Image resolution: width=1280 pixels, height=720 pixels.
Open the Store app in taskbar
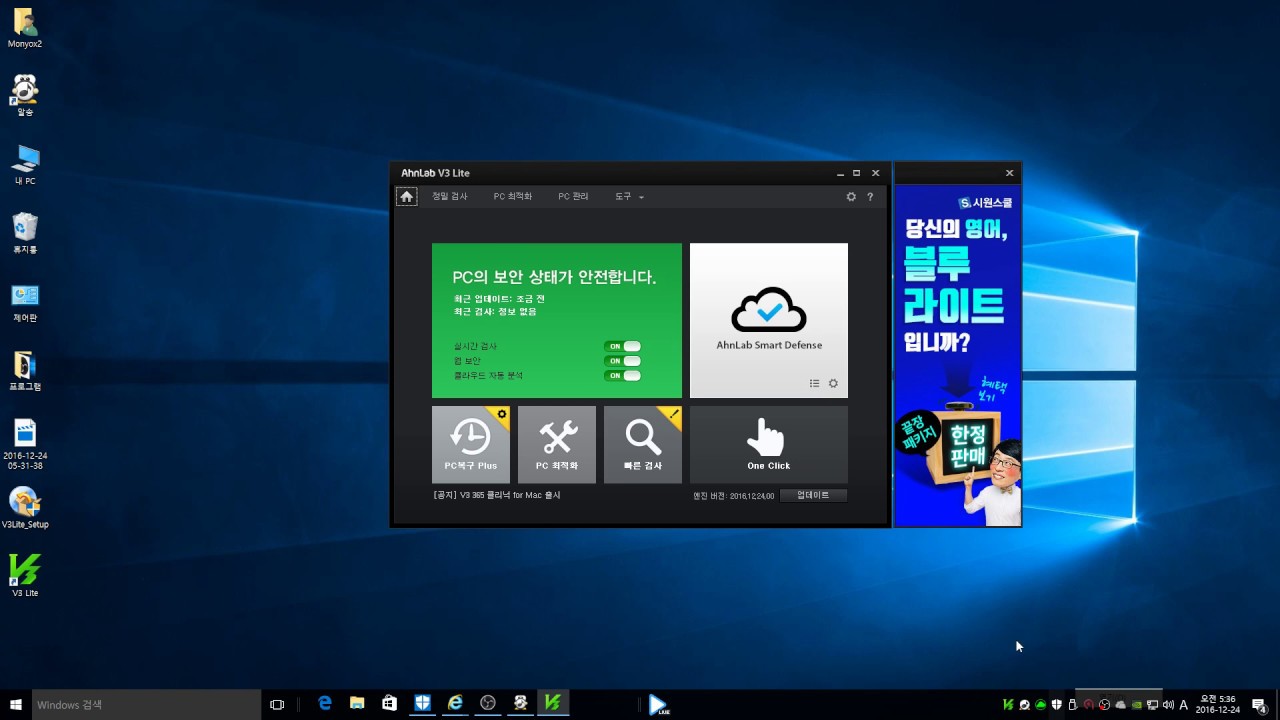click(390, 704)
